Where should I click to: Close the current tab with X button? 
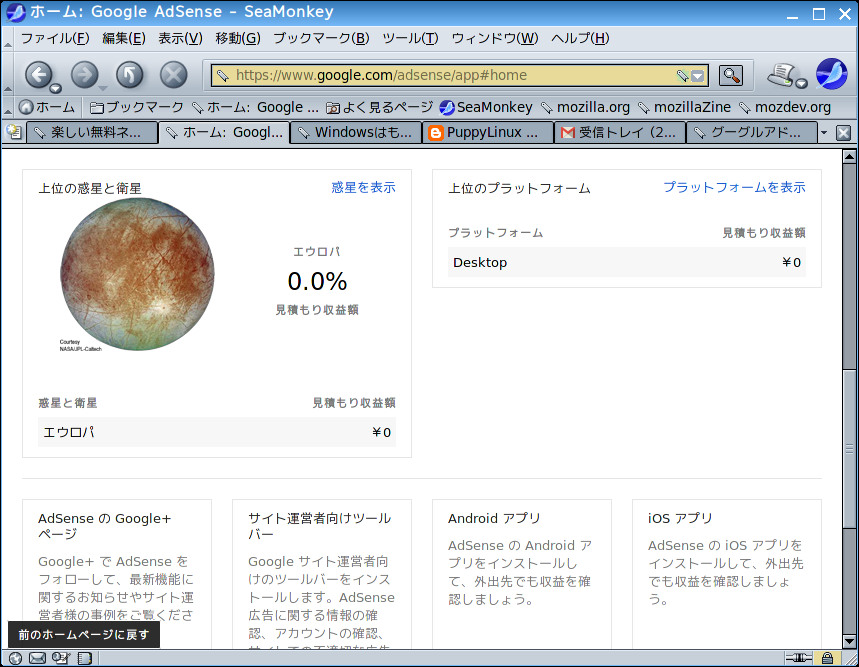844,133
